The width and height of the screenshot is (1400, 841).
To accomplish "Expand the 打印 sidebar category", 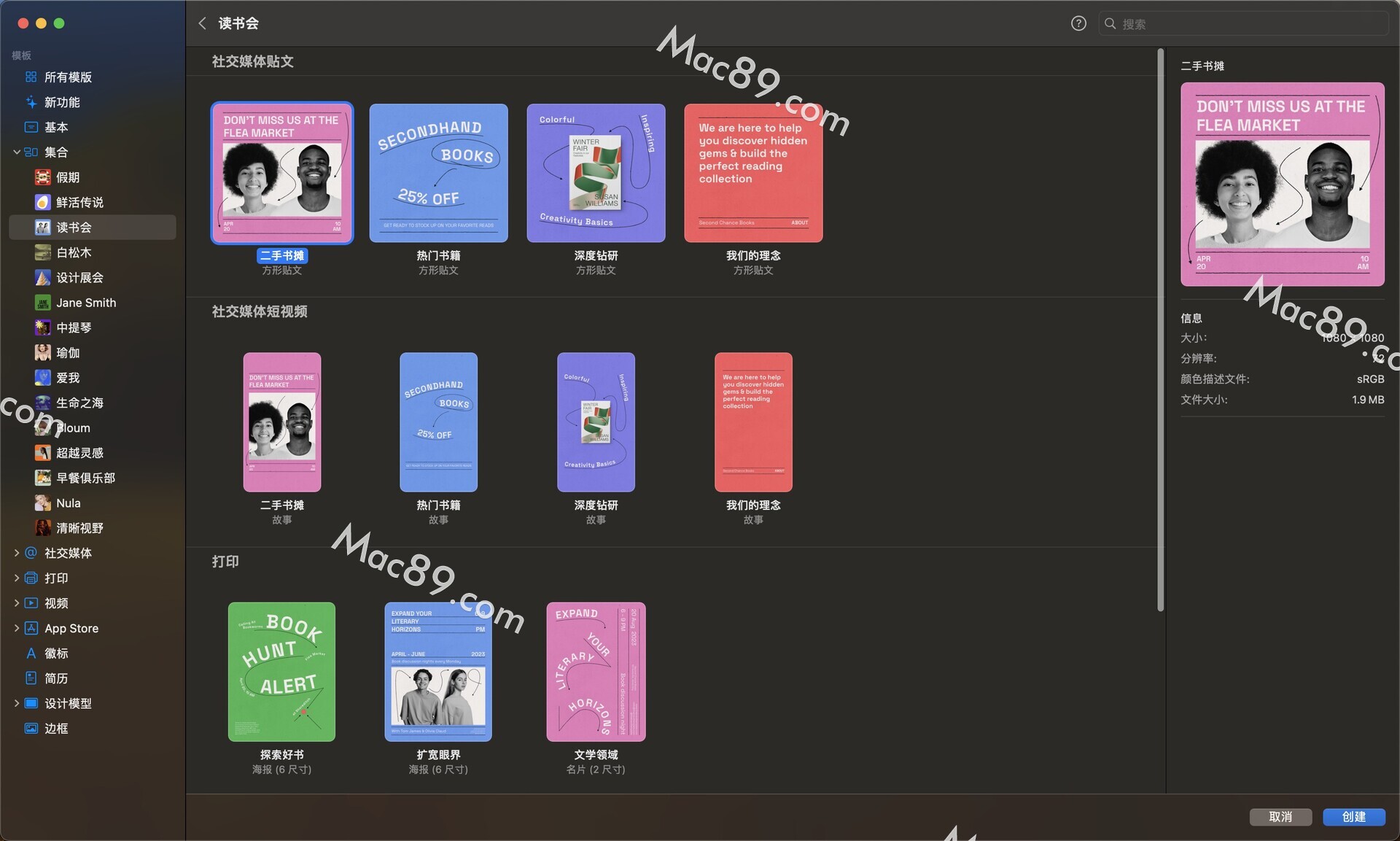I will (x=16, y=578).
